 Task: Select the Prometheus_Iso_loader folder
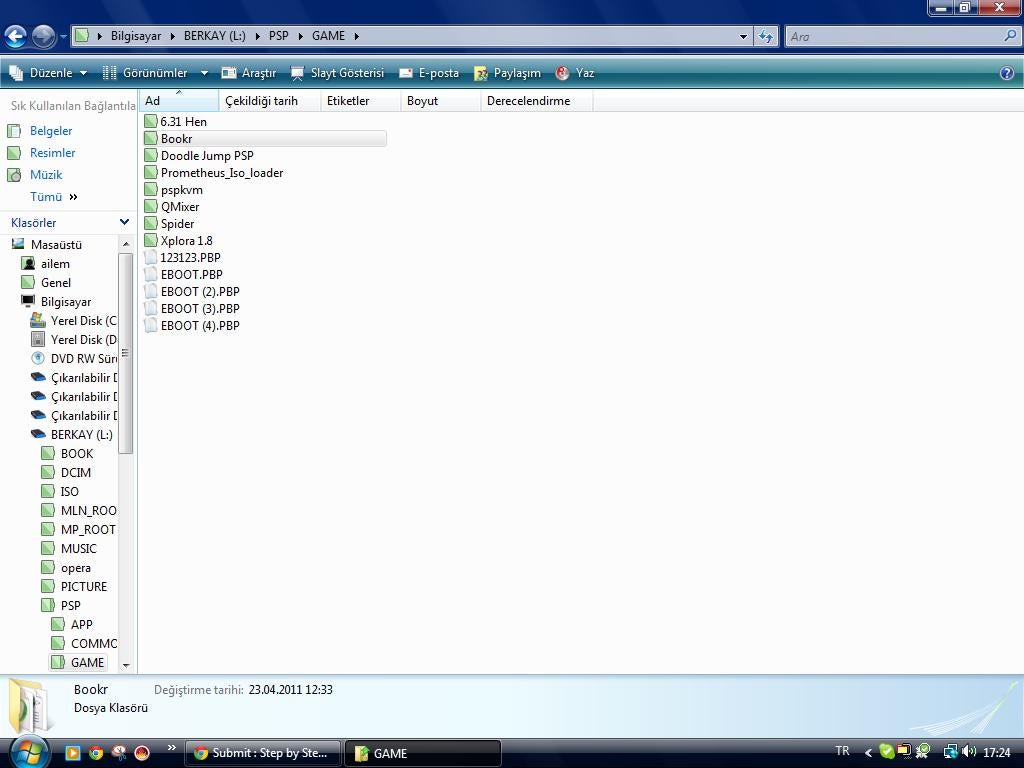221,173
